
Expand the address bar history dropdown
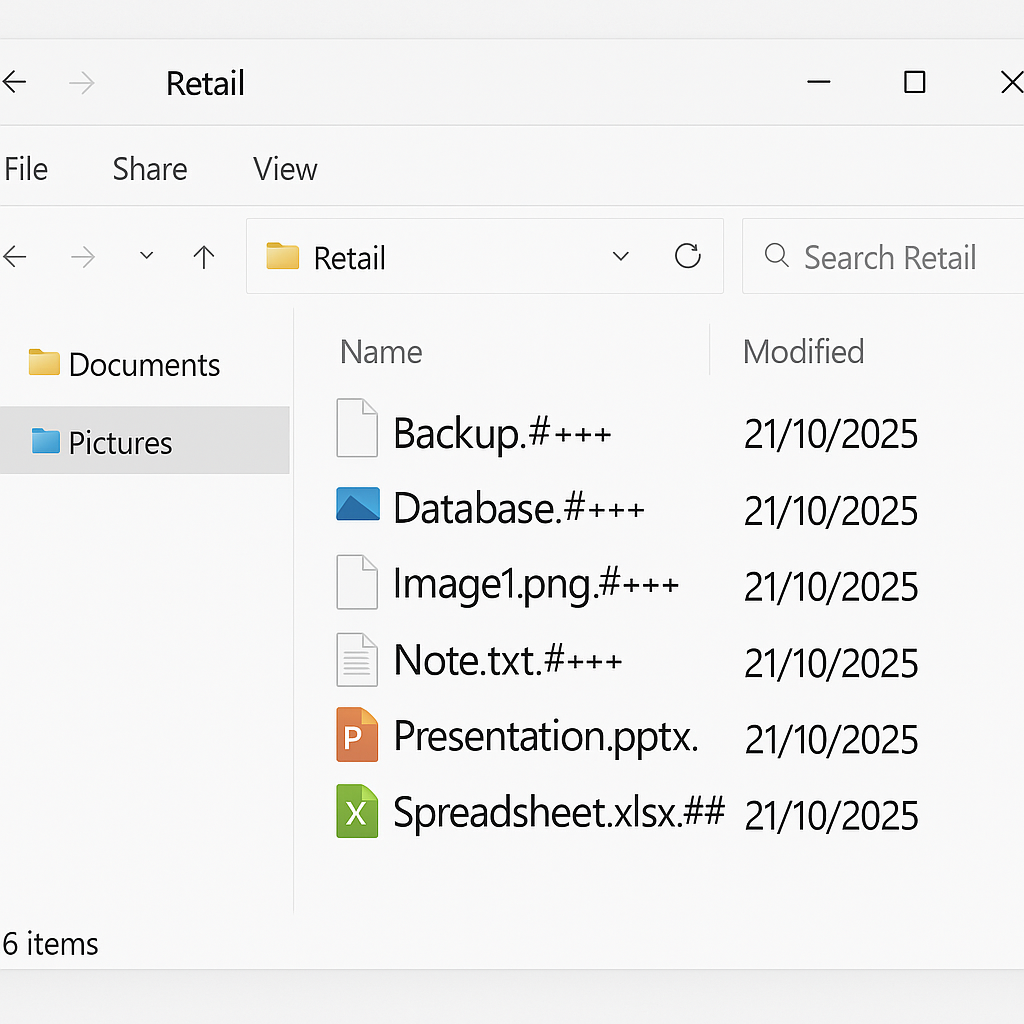point(621,257)
